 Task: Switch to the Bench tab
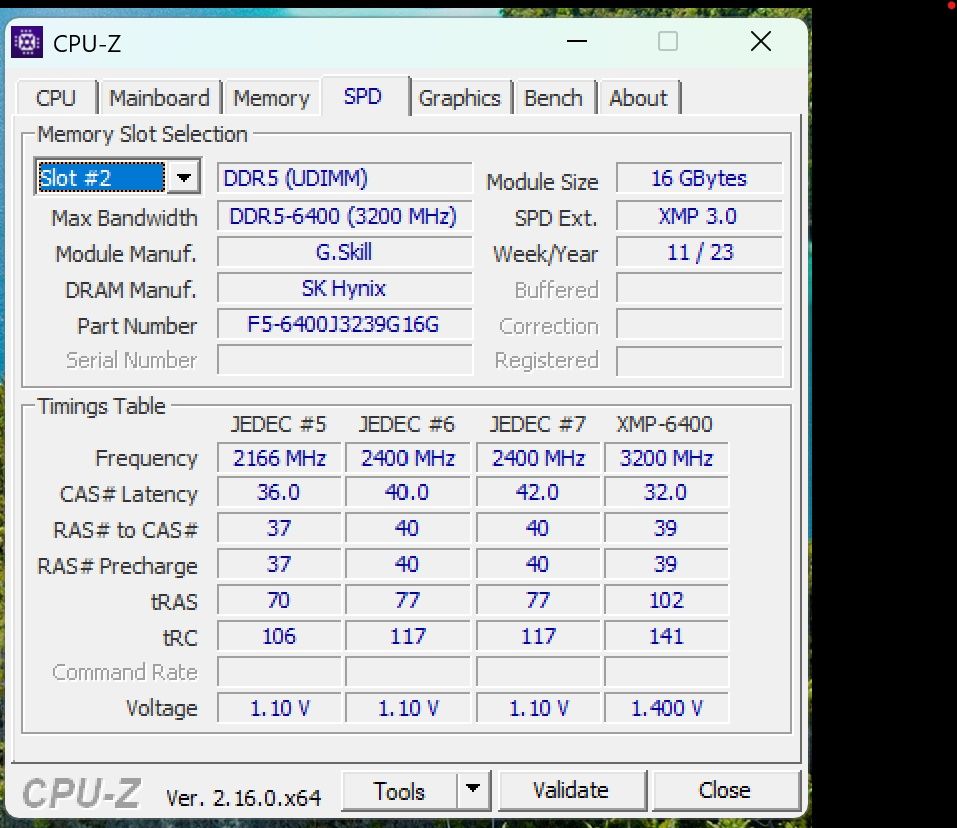554,98
